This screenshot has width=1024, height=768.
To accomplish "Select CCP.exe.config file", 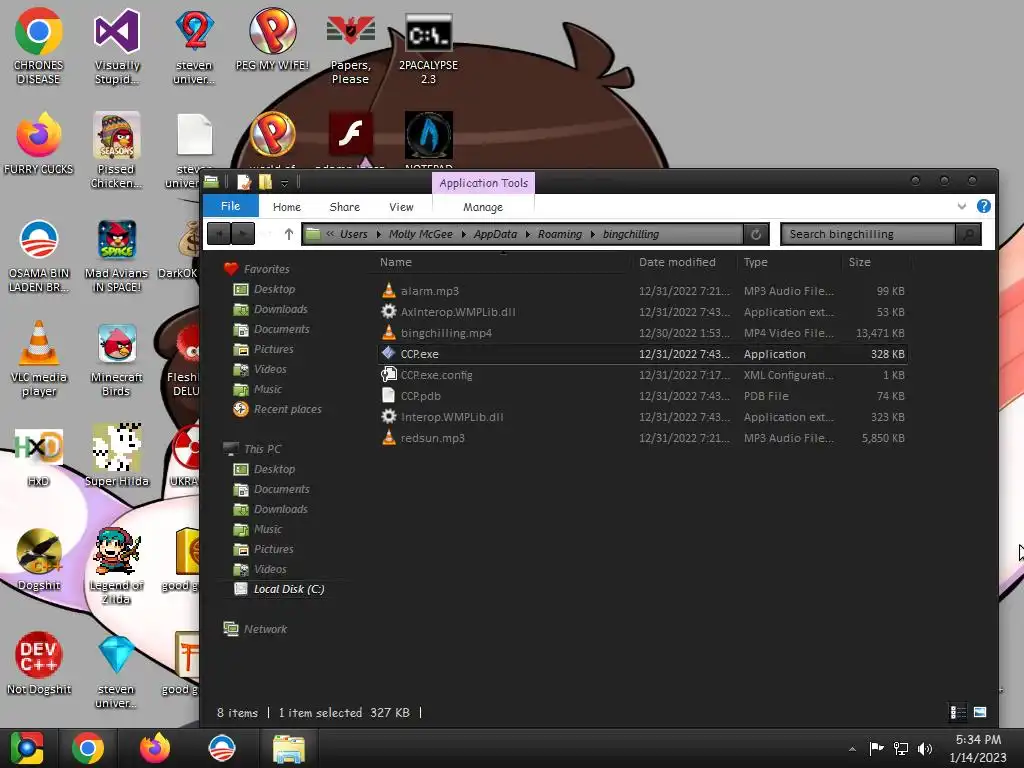I will coord(643,375).
